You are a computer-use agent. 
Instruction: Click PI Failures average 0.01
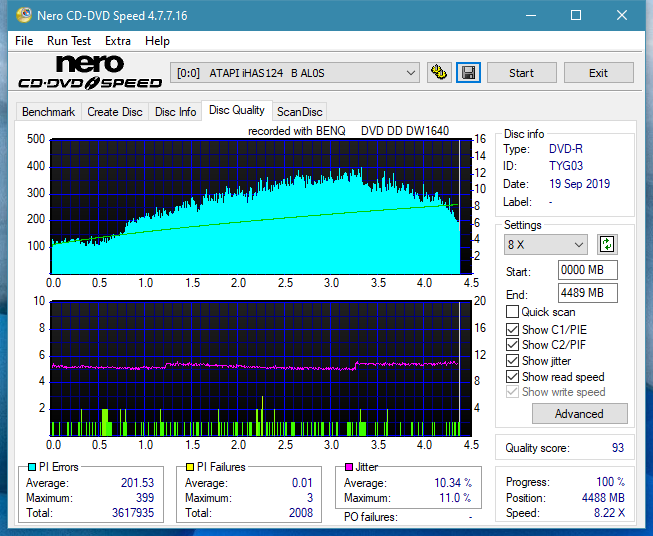coord(302,483)
